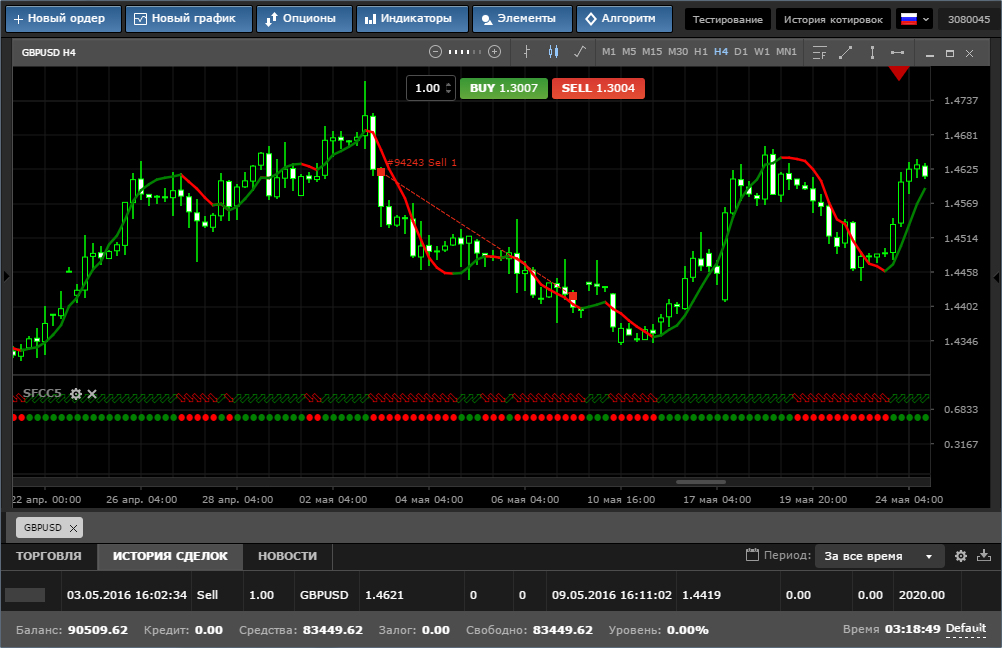Adjust the chart zoom level slider

click(465, 52)
